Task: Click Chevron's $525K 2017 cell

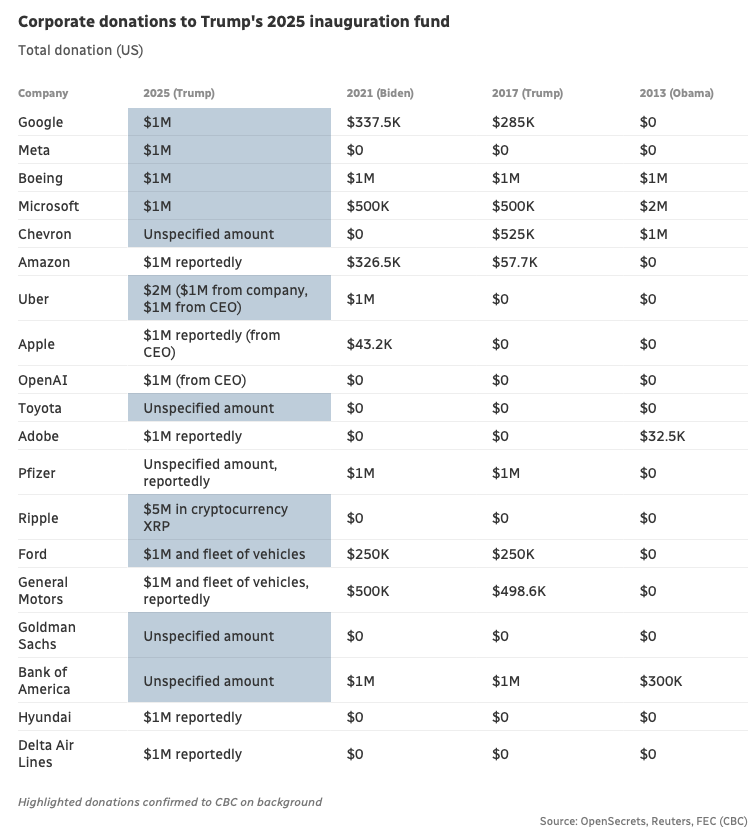Action: (x=513, y=234)
